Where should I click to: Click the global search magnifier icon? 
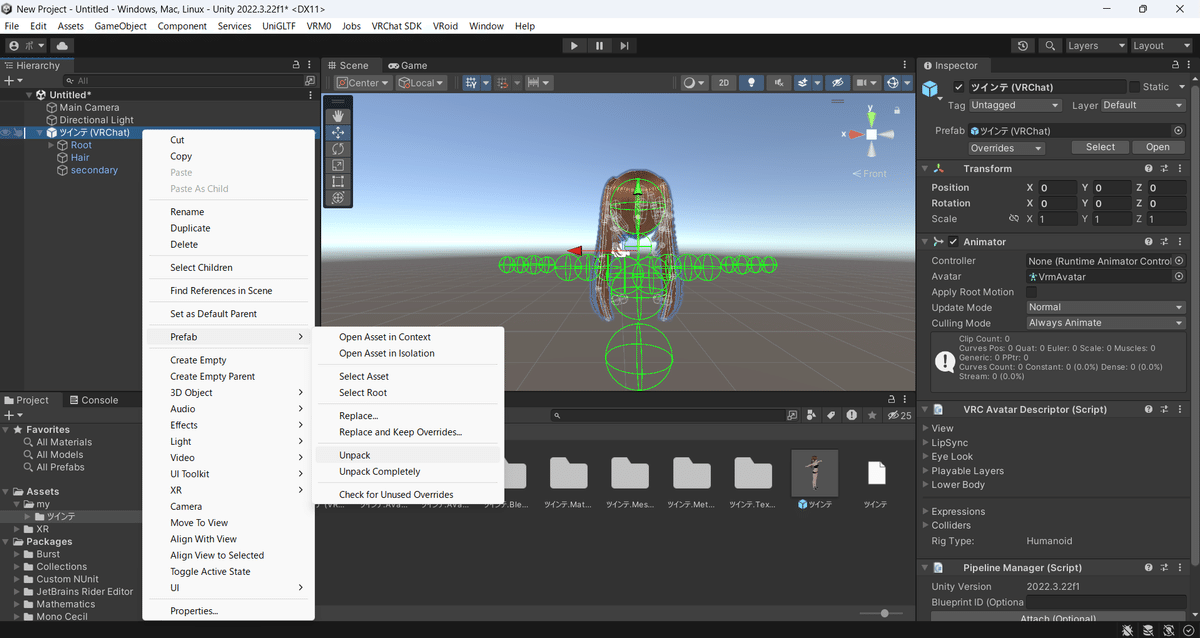tap(1049, 46)
